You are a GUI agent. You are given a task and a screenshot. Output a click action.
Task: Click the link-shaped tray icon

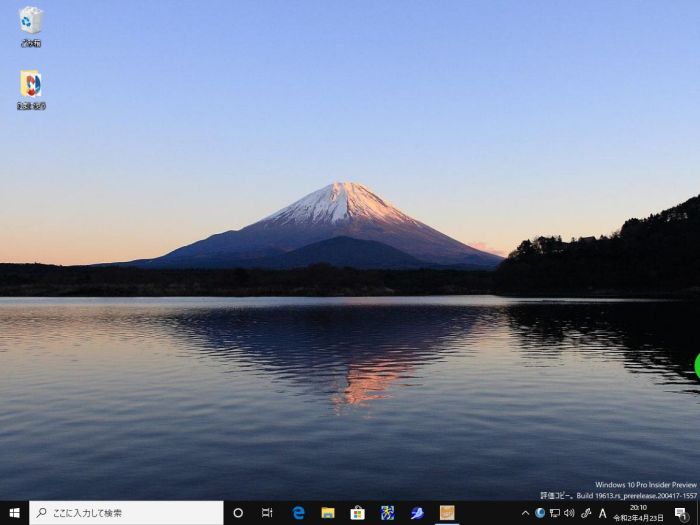pyautogui.click(x=585, y=513)
